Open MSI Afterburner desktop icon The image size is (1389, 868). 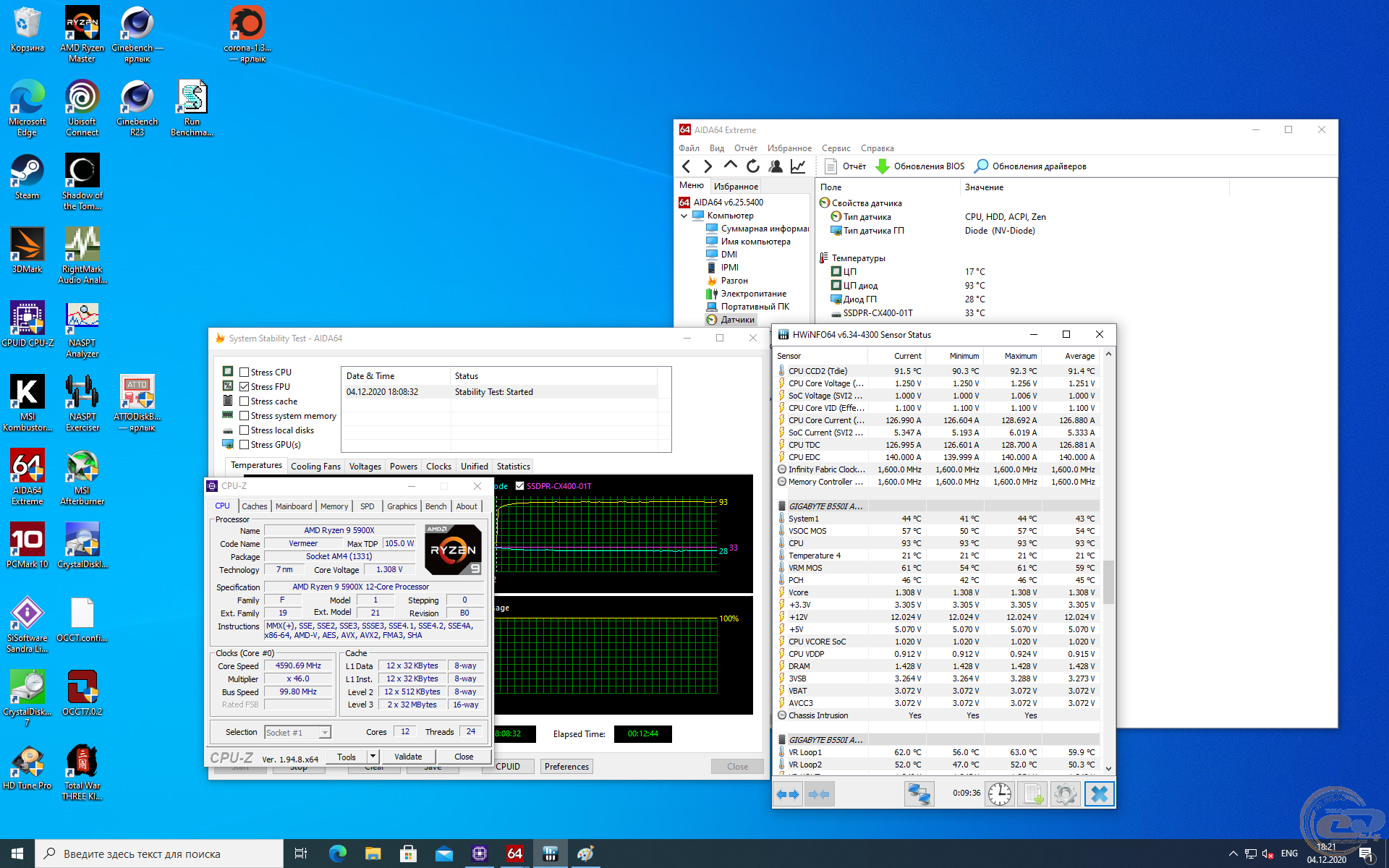coord(82,477)
